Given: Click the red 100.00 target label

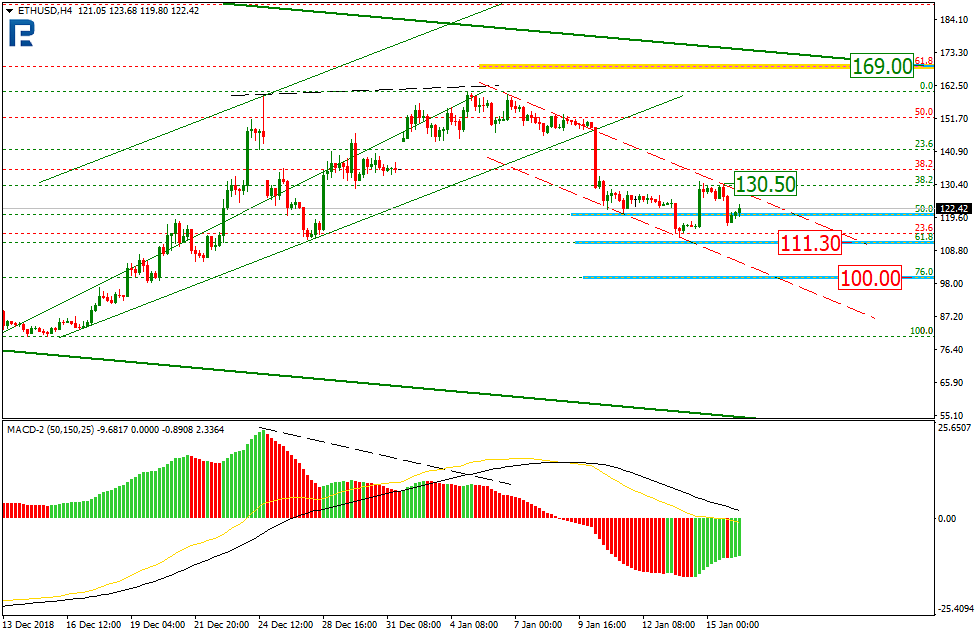Looking at the screenshot, I should (871, 278).
